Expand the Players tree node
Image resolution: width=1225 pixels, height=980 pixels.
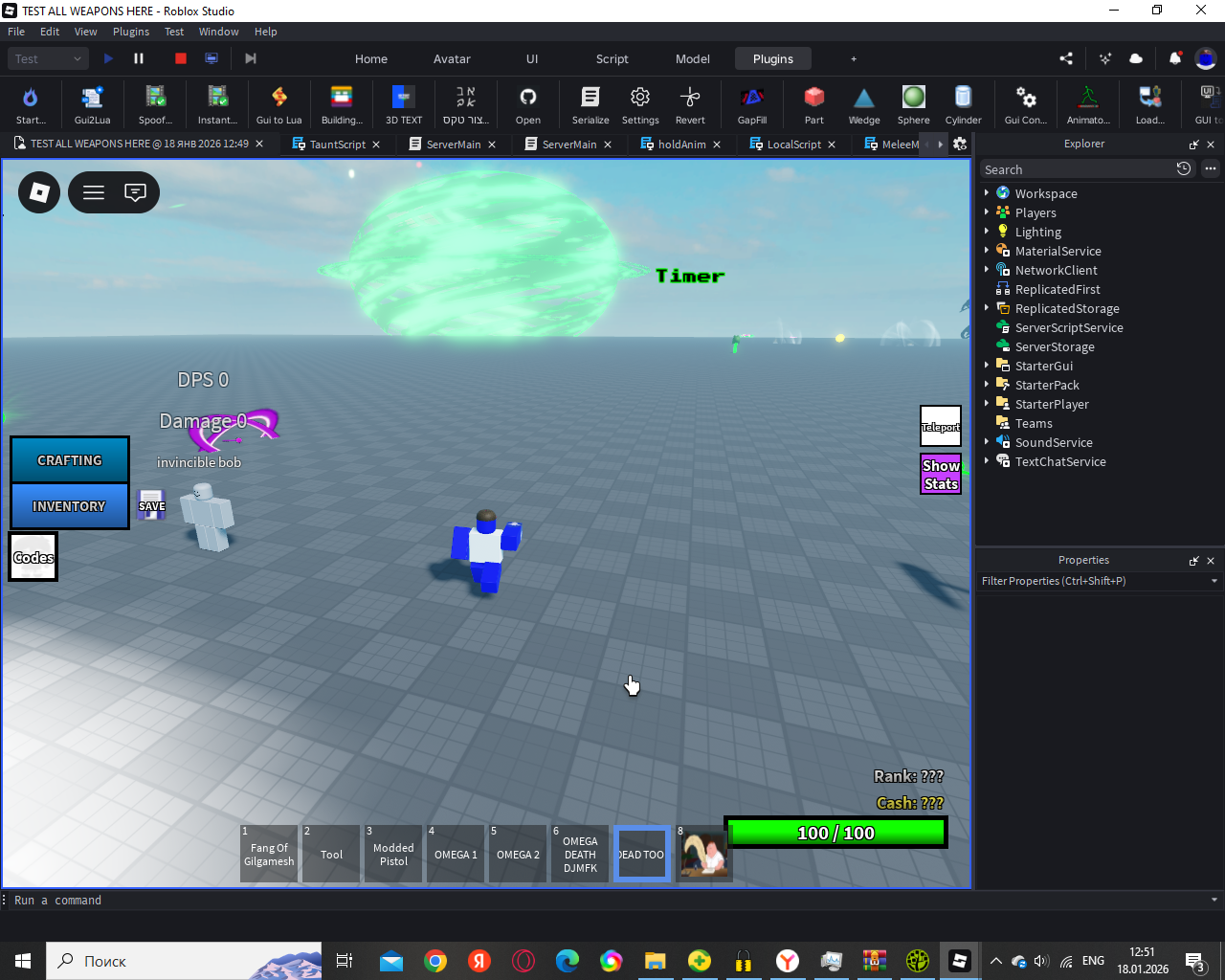[987, 212]
